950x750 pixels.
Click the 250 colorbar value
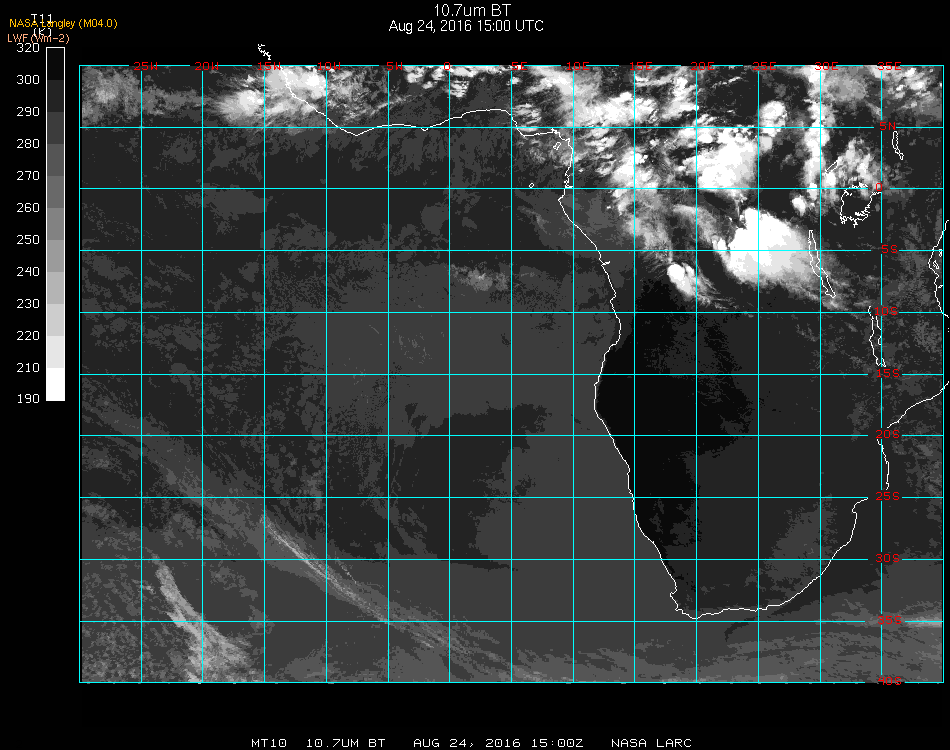[28, 239]
